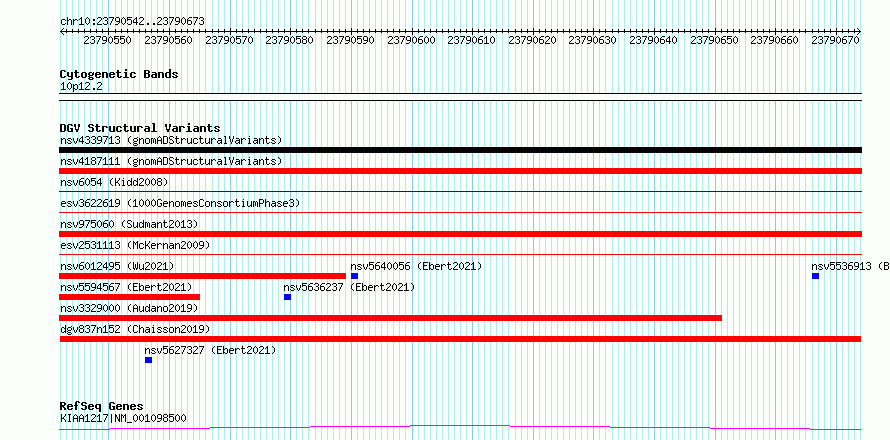Select the nsv5594567 (Ebert2021) red bar
The width and height of the screenshot is (890, 440).
[x=130, y=297]
